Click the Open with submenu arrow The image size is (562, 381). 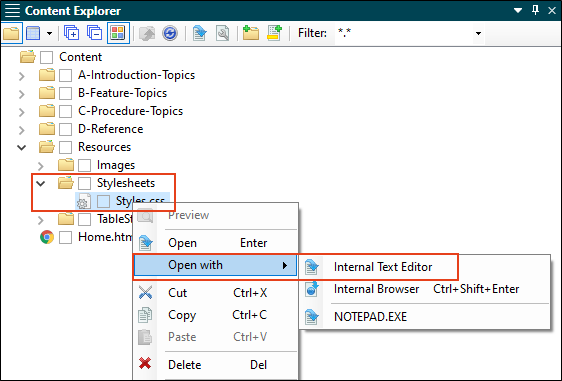coord(285,265)
